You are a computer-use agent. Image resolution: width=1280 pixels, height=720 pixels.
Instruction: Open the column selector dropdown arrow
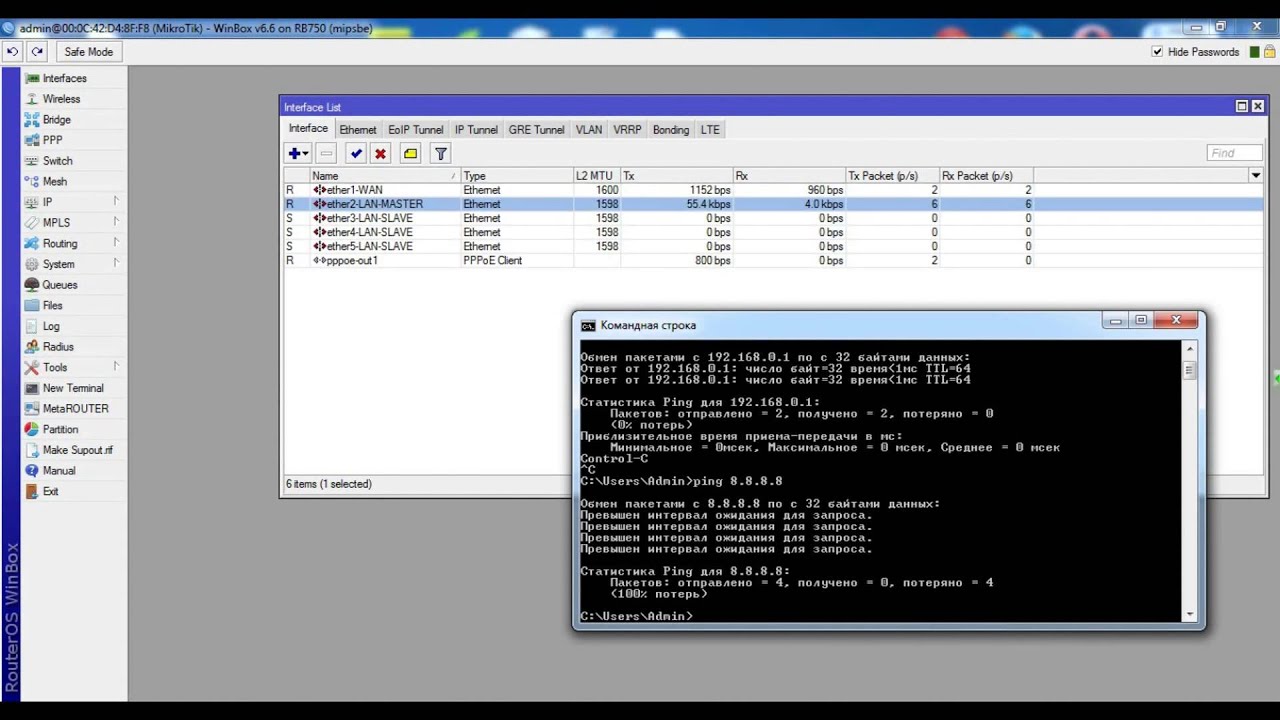click(1255, 176)
